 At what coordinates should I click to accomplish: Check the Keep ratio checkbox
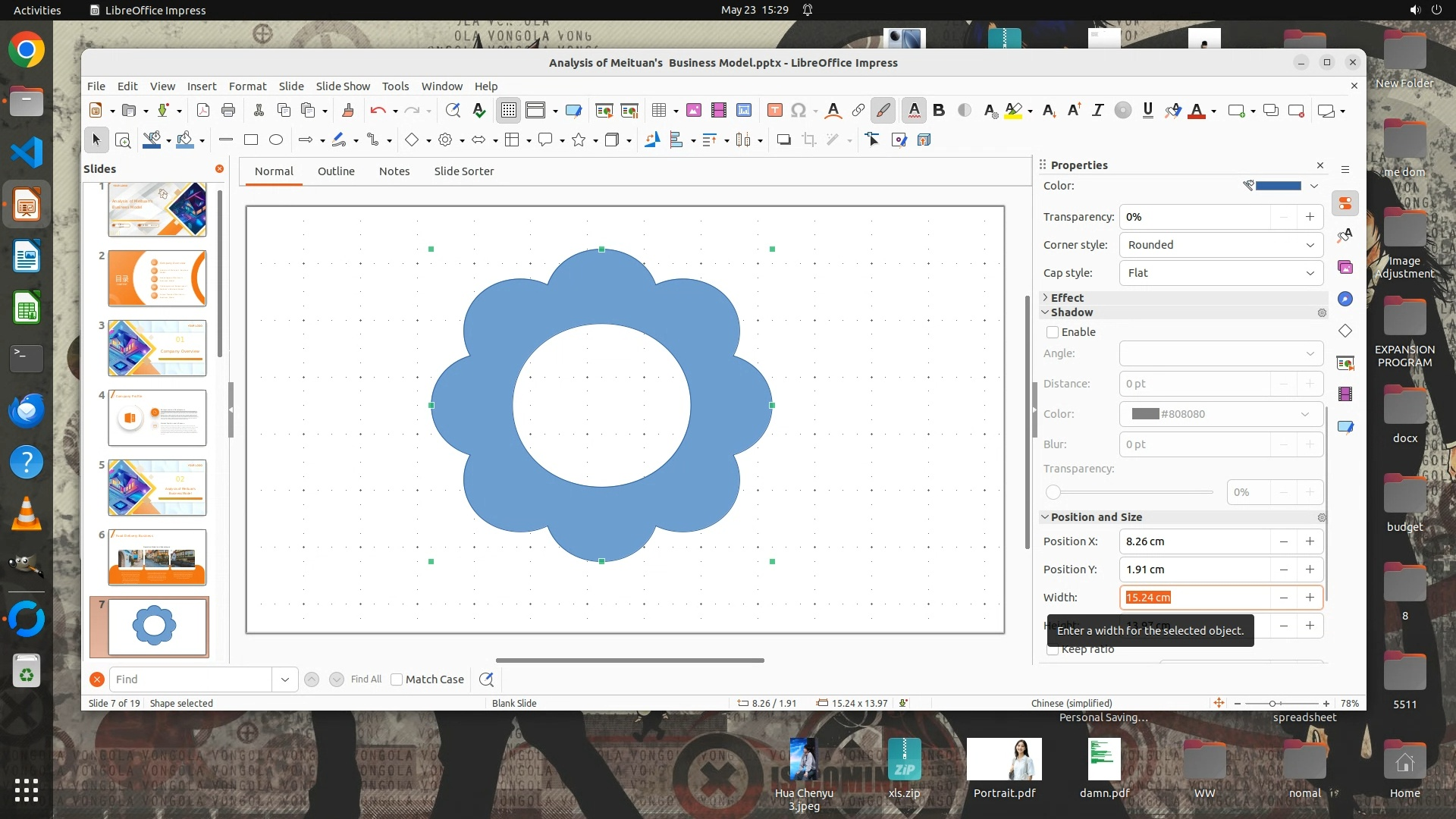pos(1053,650)
